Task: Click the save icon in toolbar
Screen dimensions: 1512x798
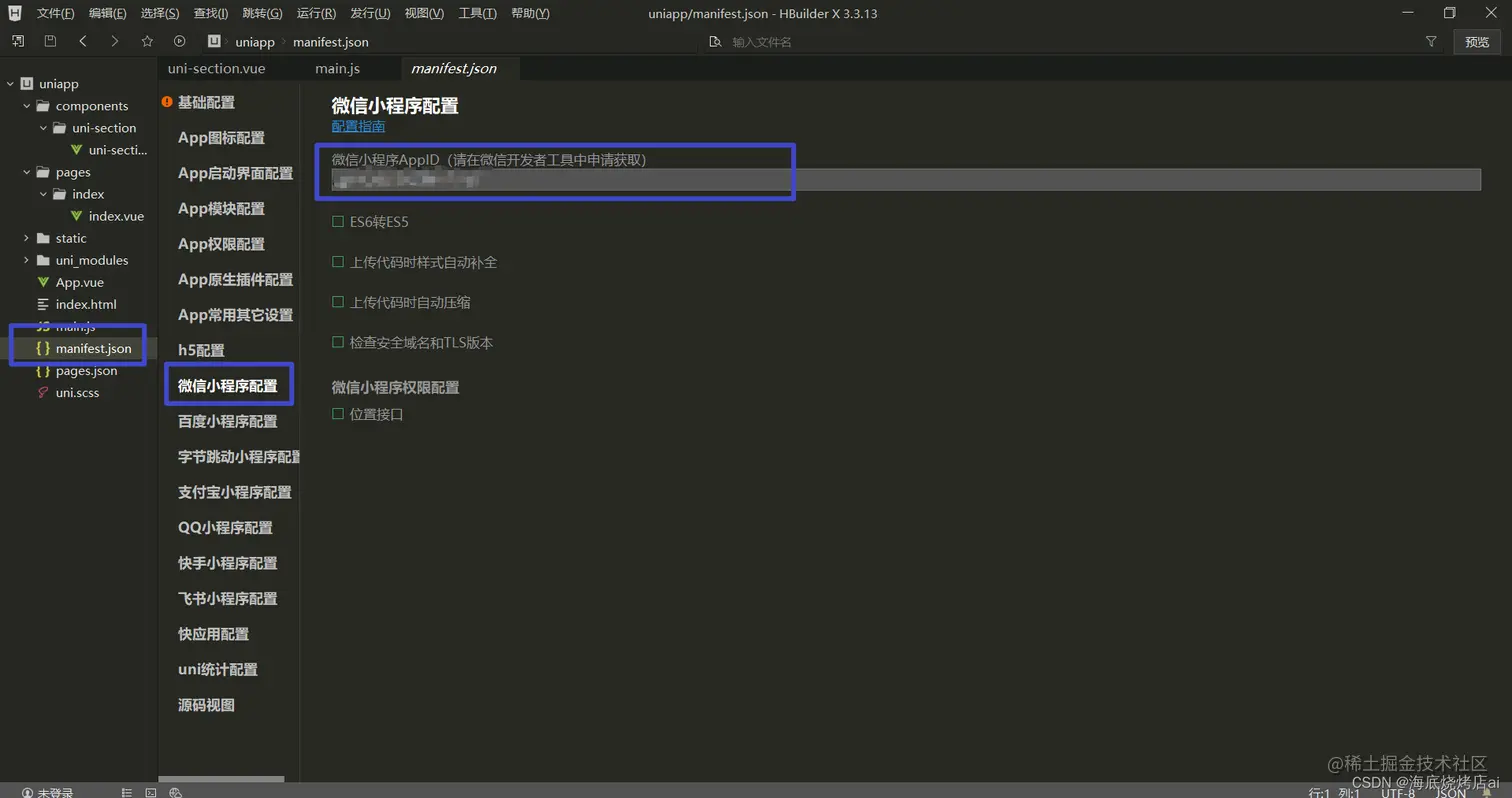Action: 50,41
